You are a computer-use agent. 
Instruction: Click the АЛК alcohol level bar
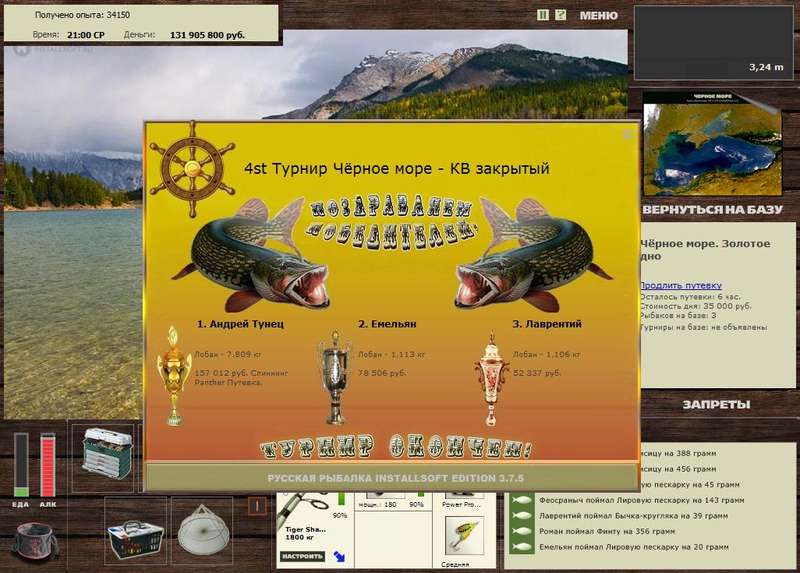(x=47, y=465)
